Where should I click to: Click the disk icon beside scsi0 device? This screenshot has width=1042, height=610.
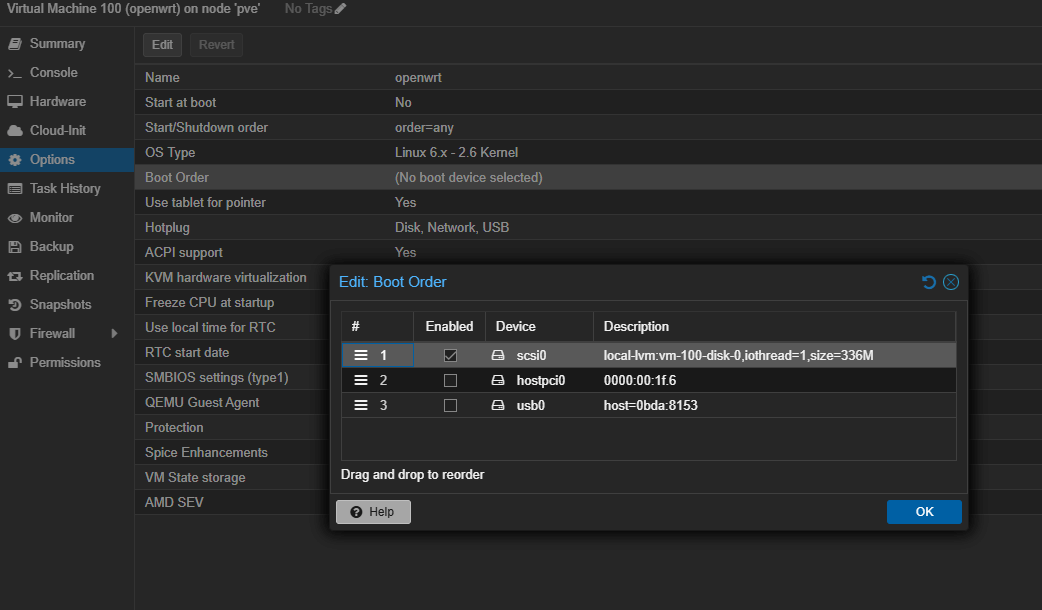498,355
